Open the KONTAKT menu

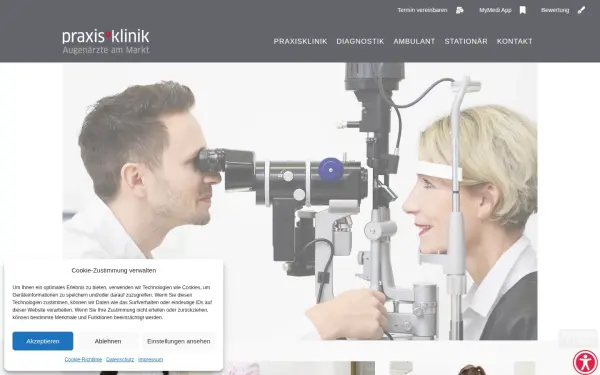(514, 41)
